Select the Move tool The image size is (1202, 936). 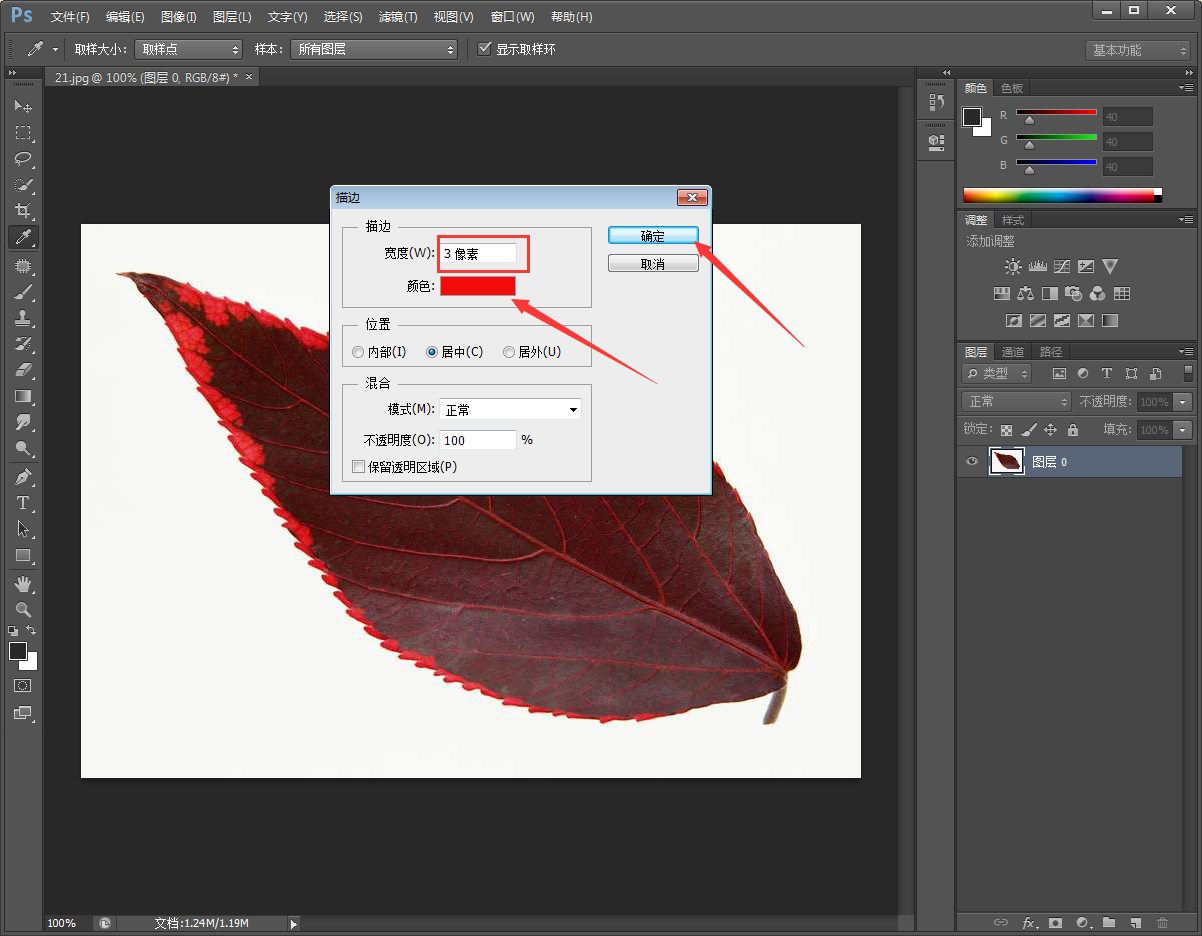point(22,106)
